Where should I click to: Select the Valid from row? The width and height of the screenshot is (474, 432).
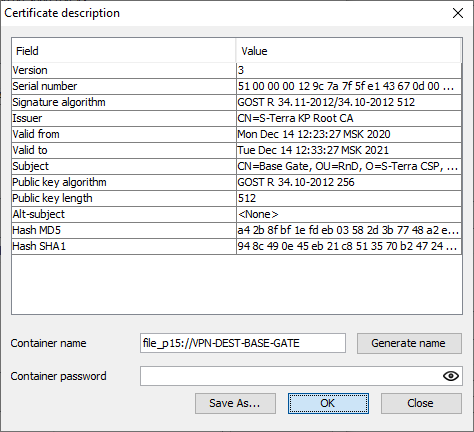pos(237,134)
